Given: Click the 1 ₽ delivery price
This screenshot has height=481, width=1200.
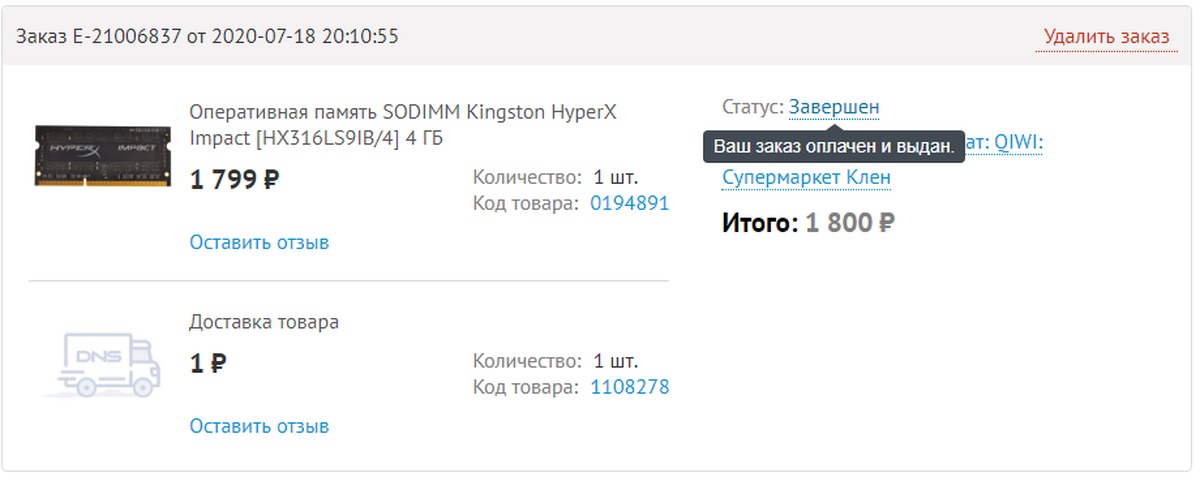Looking at the screenshot, I should click(x=207, y=363).
